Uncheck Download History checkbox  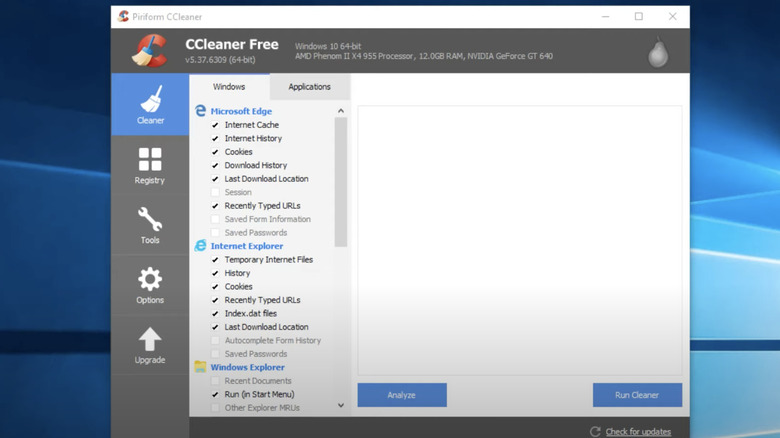[x=215, y=165]
